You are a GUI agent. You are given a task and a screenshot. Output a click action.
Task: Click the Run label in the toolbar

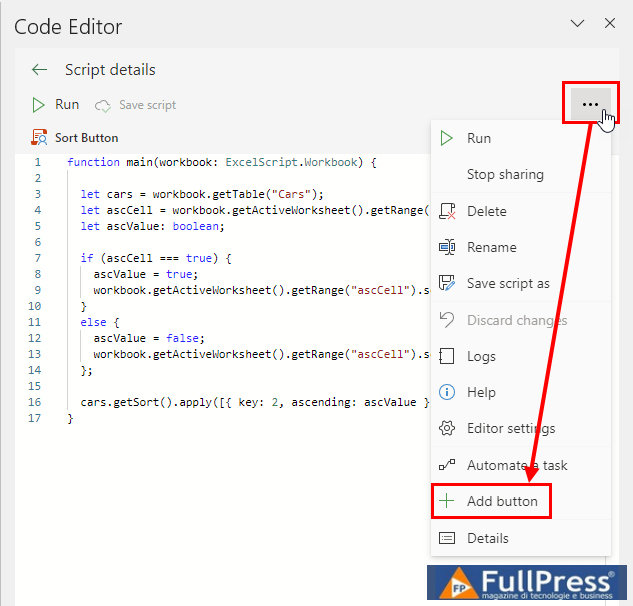67,105
